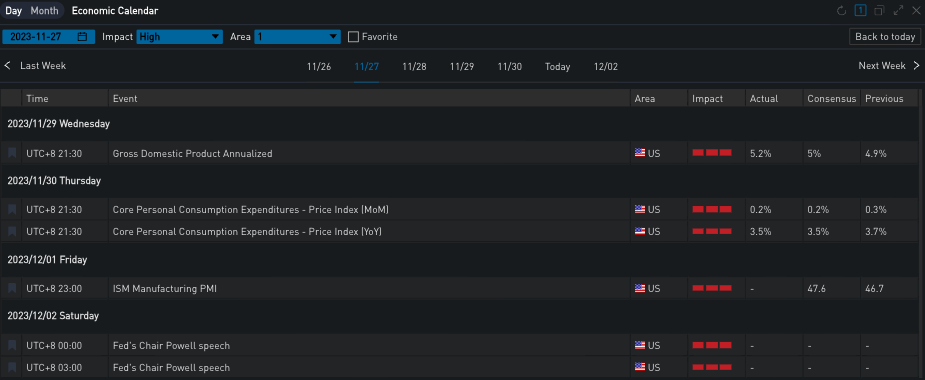Bookmark the 03:00 Fed's Chair Powell speech
This screenshot has height=380, width=925.
tap(12, 368)
